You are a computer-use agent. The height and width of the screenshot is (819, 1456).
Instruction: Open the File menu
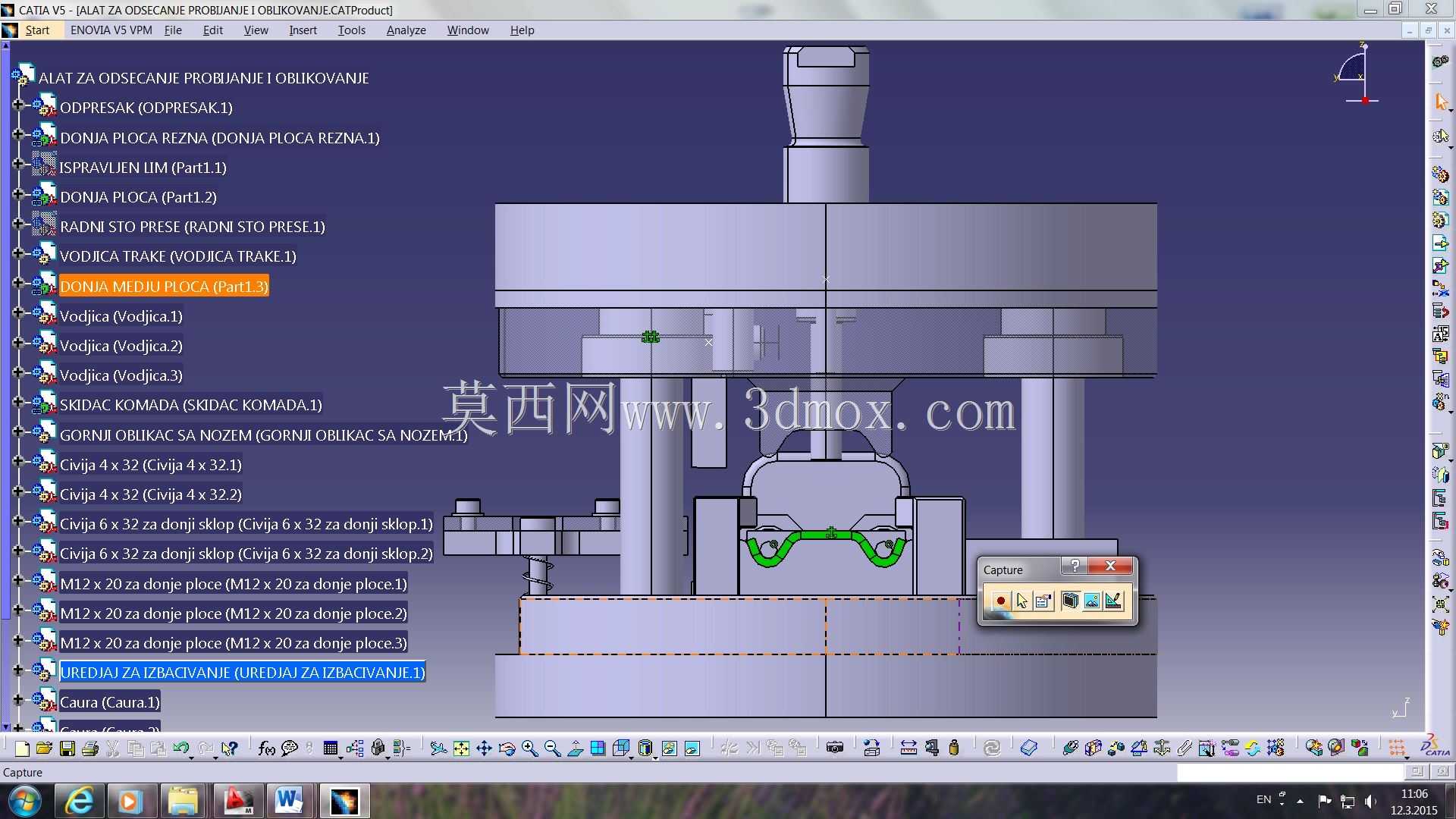click(173, 30)
